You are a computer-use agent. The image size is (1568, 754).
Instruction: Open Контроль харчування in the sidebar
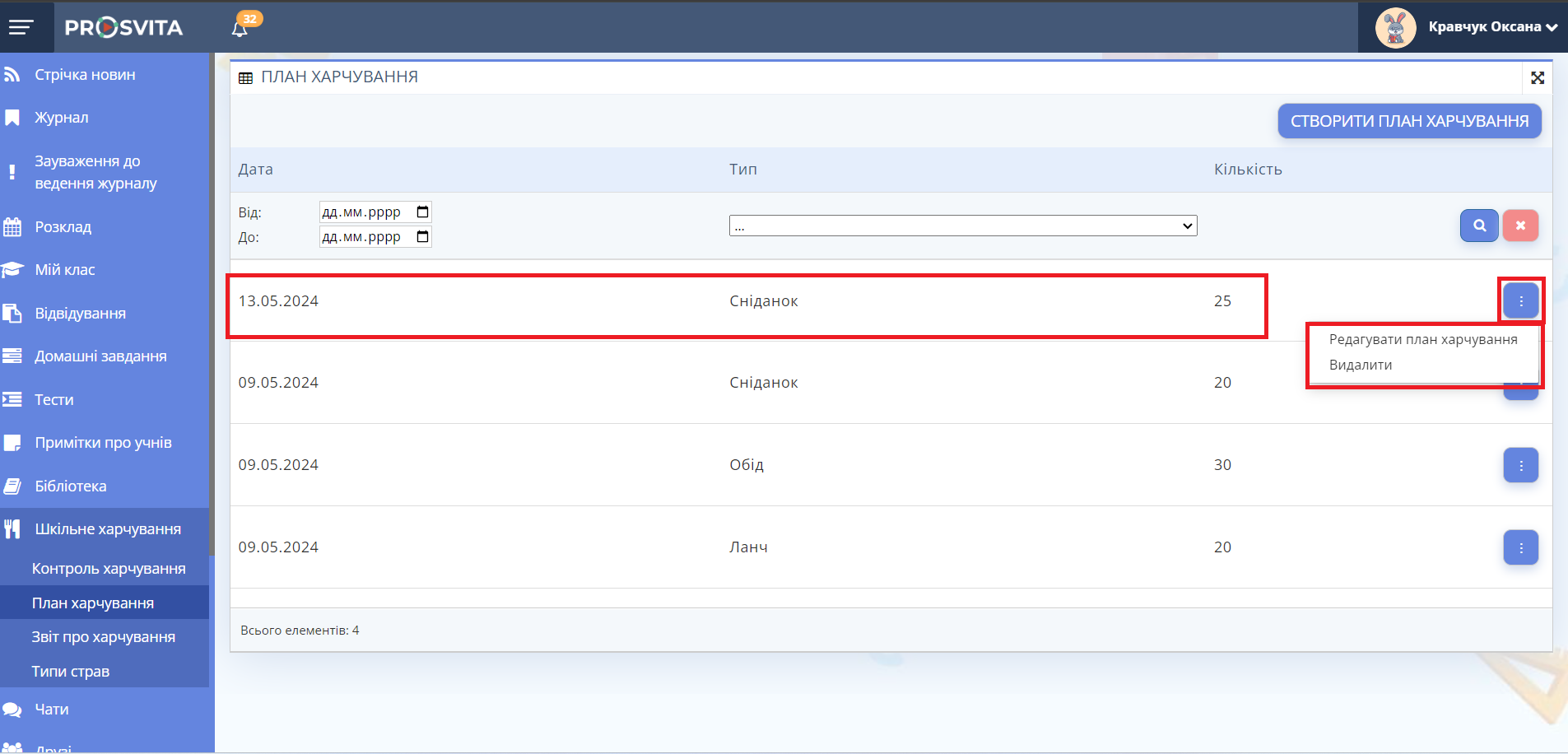point(108,569)
